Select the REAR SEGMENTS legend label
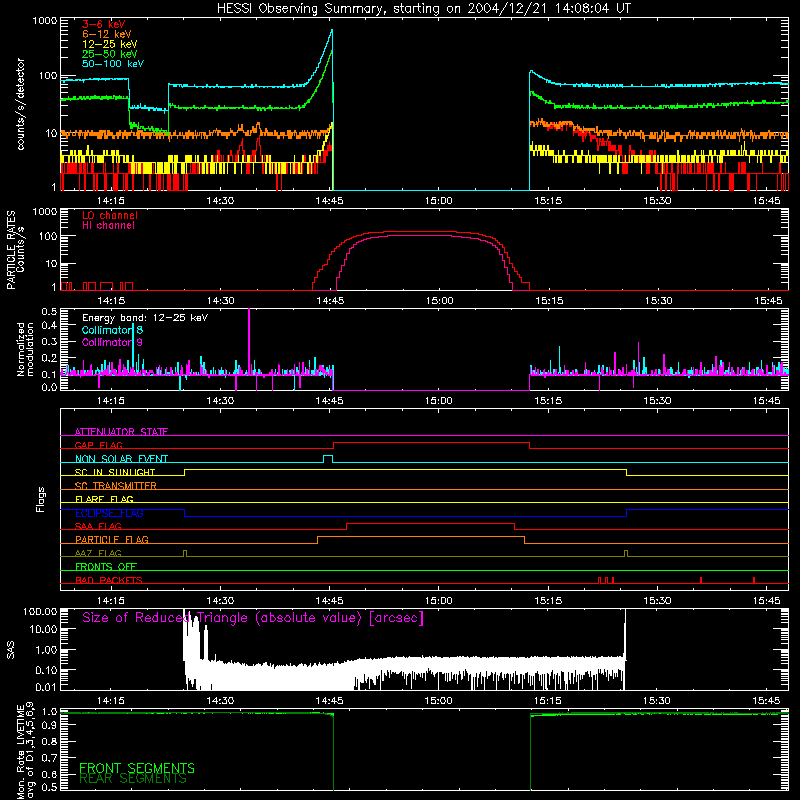Viewport: 800px width, 800px height. [x=133, y=779]
